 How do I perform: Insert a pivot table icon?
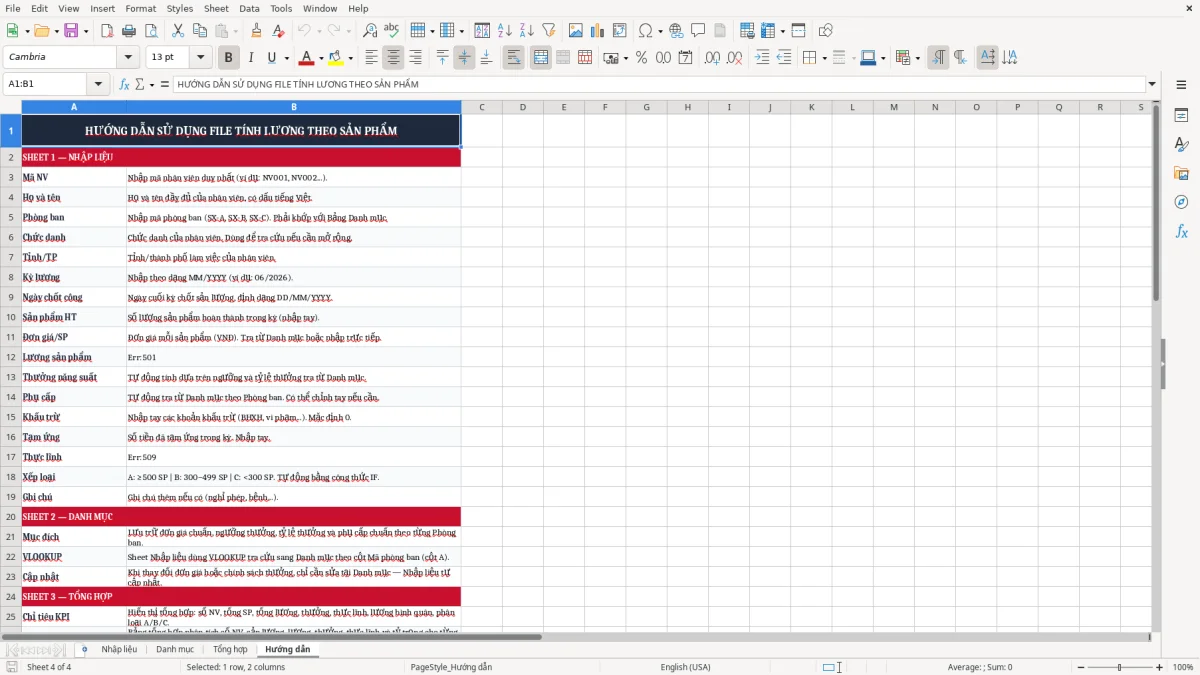[619, 31]
